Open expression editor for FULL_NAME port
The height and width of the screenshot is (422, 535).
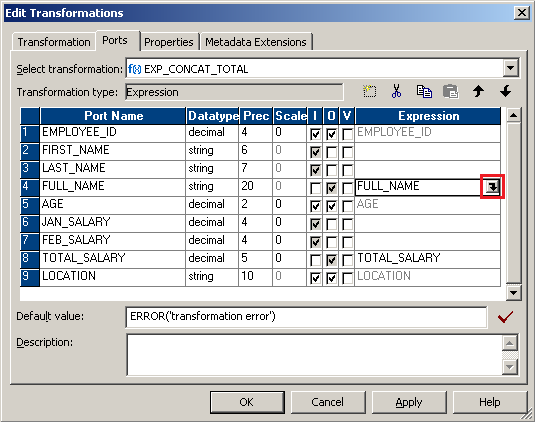point(492,186)
